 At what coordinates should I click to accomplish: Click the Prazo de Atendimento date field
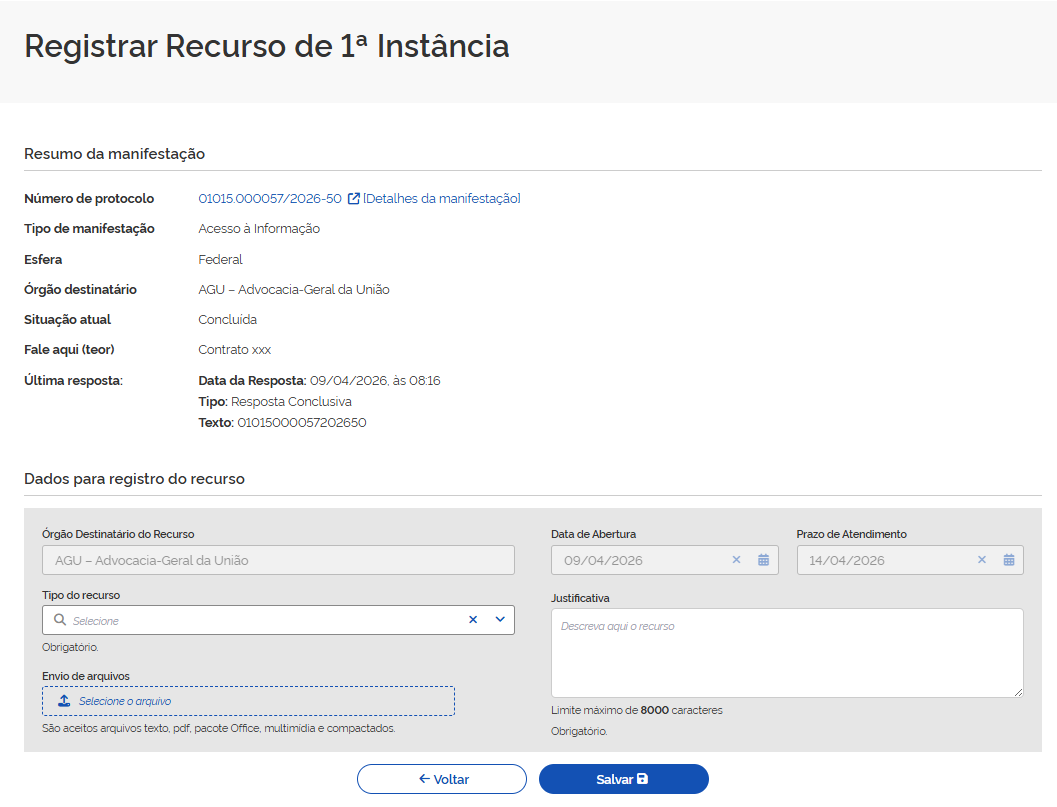coord(885,560)
